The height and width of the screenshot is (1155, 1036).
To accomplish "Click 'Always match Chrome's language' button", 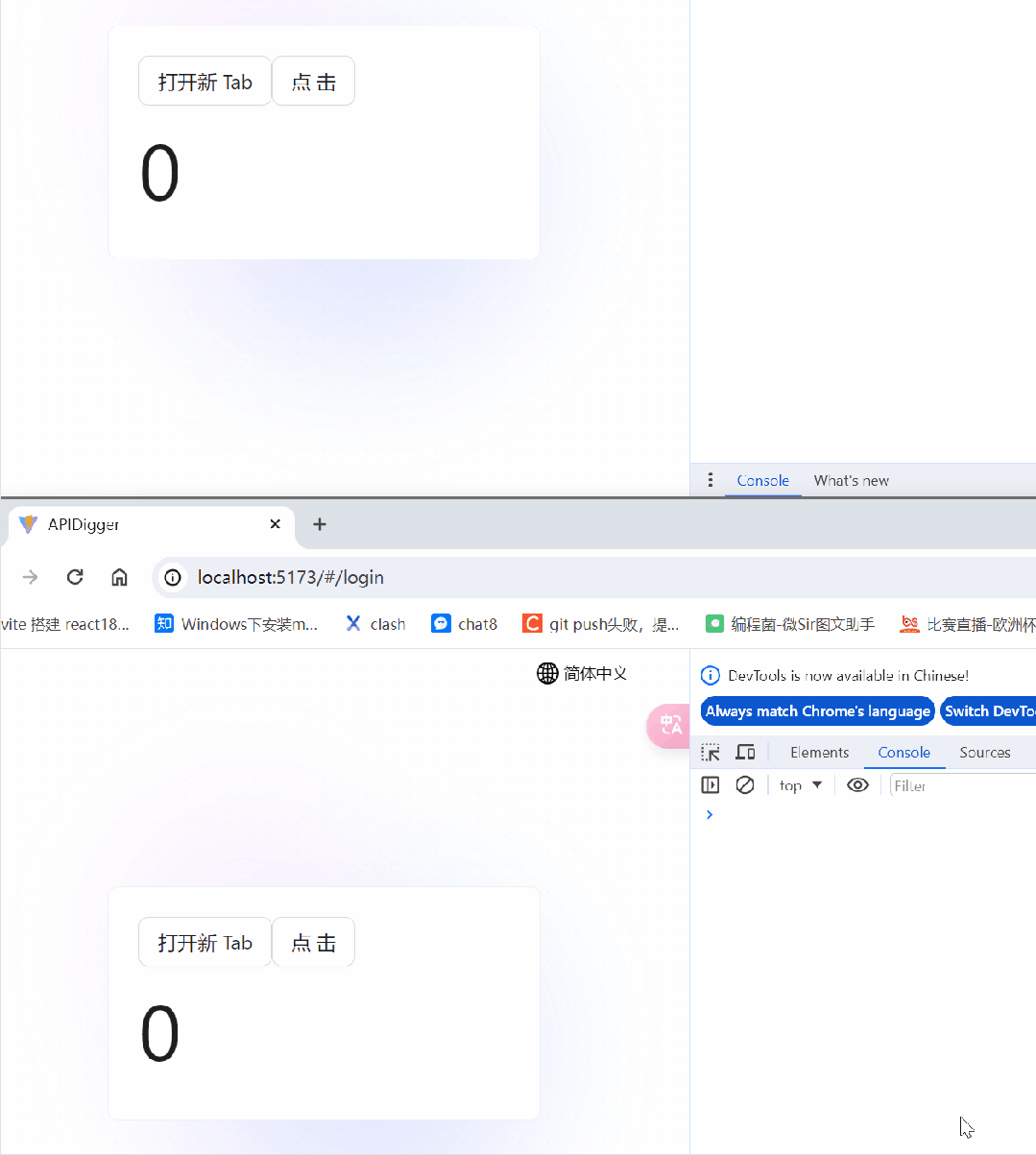I will [817, 711].
